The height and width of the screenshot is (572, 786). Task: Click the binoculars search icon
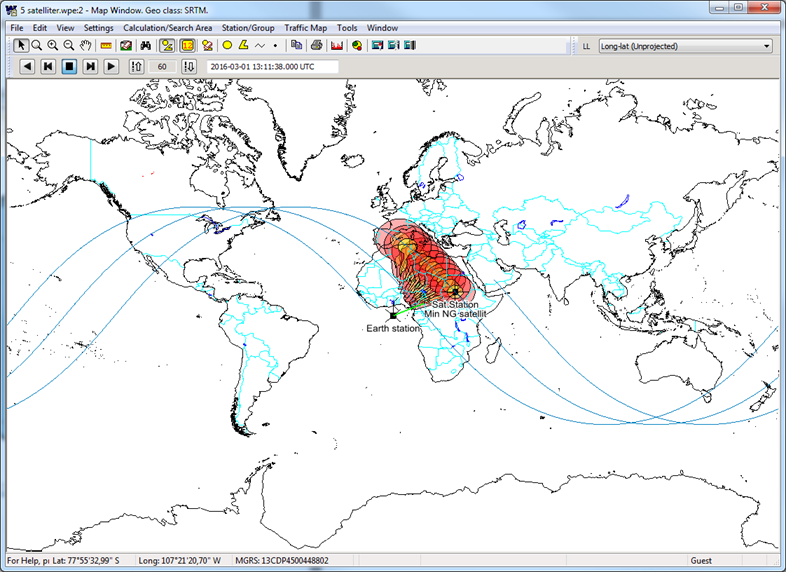tap(146, 46)
